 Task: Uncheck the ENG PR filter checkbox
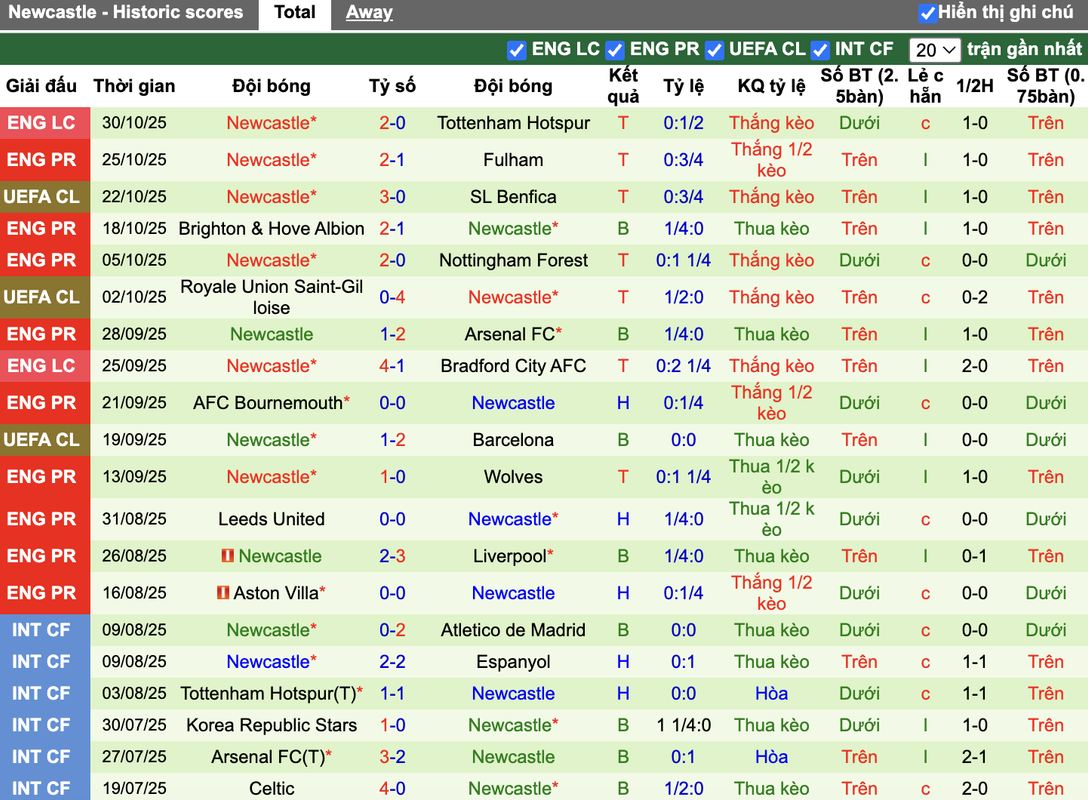(614, 50)
